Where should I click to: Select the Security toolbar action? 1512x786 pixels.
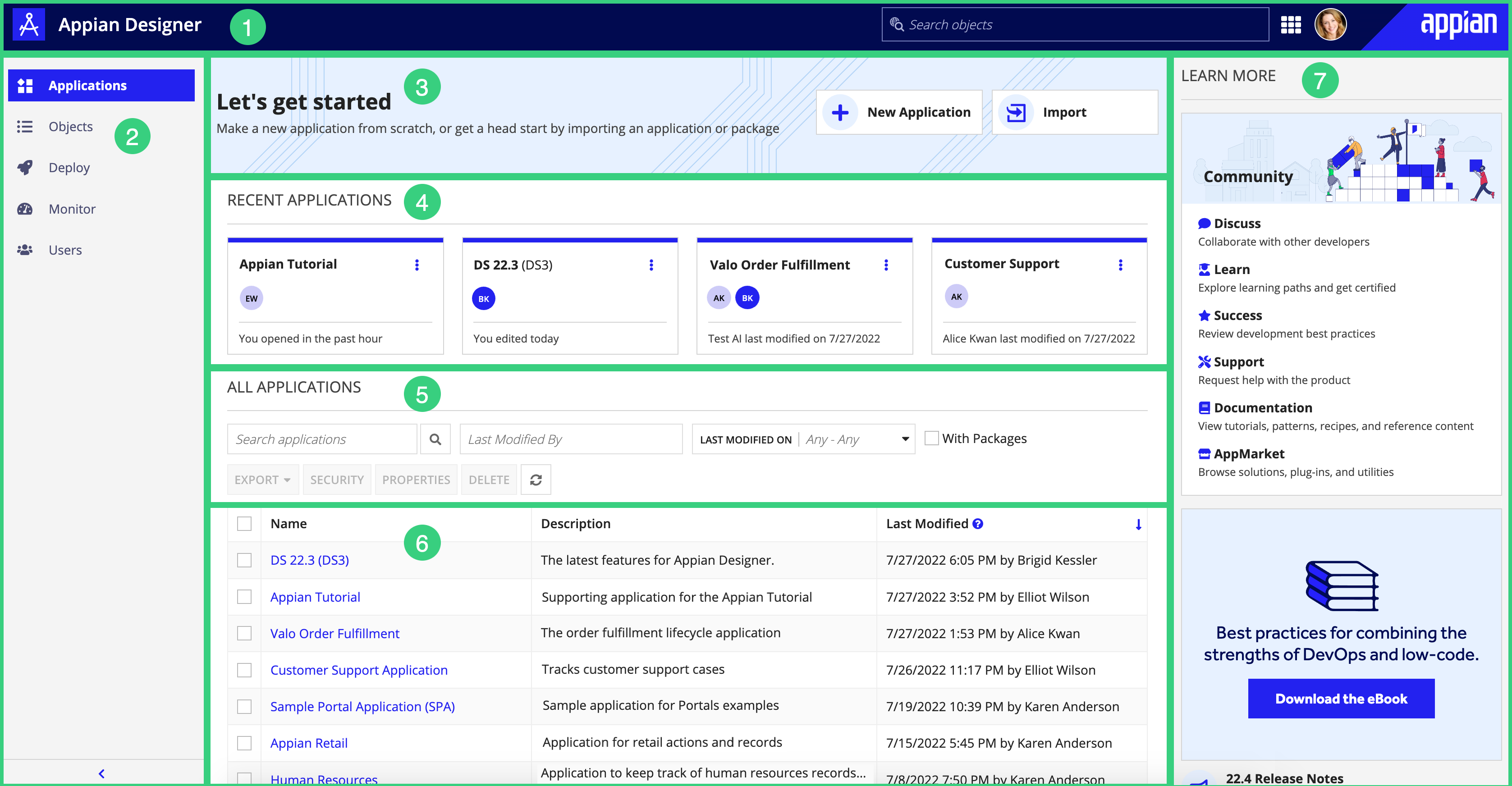click(337, 479)
